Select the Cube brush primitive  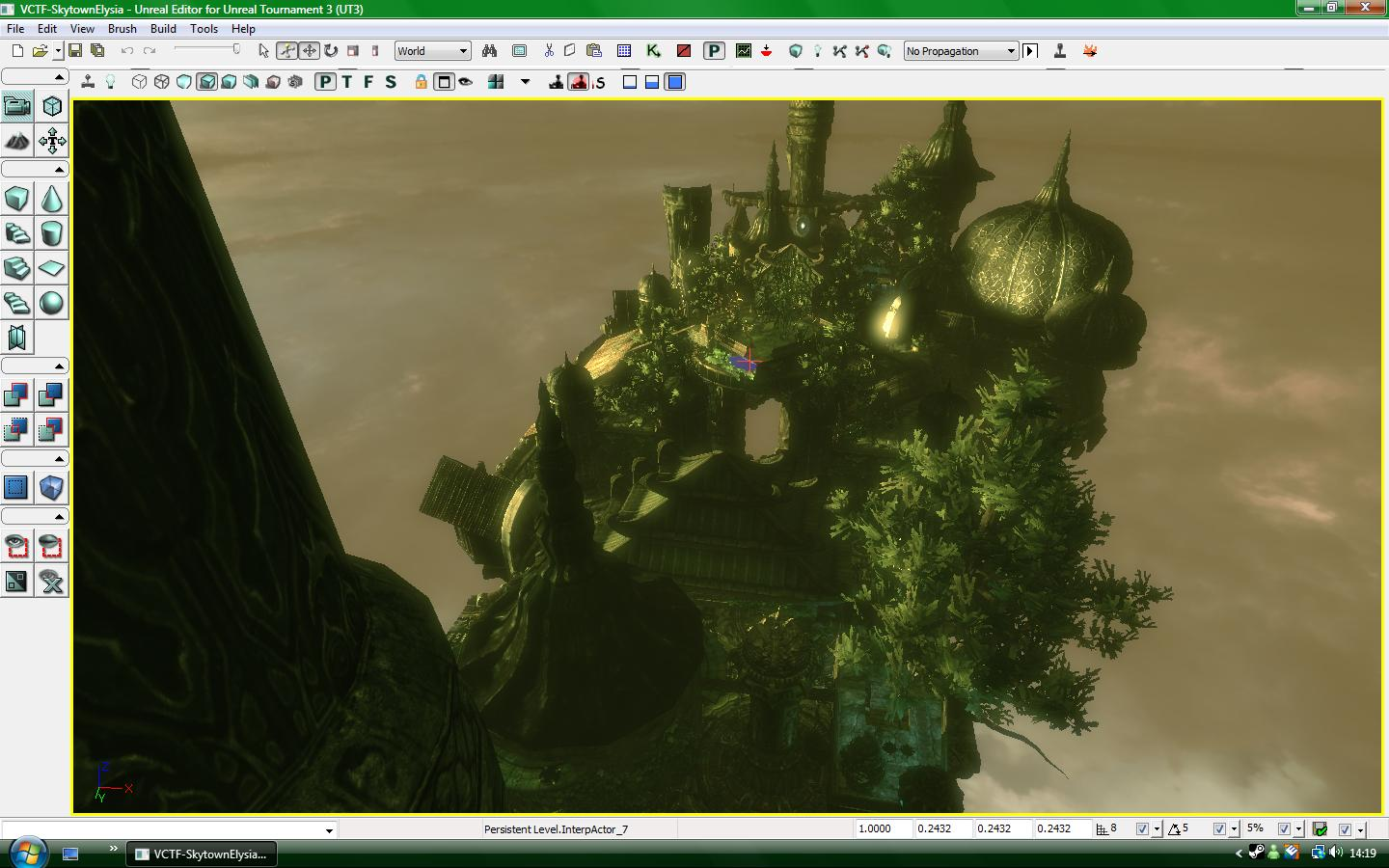click(x=16, y=199)
